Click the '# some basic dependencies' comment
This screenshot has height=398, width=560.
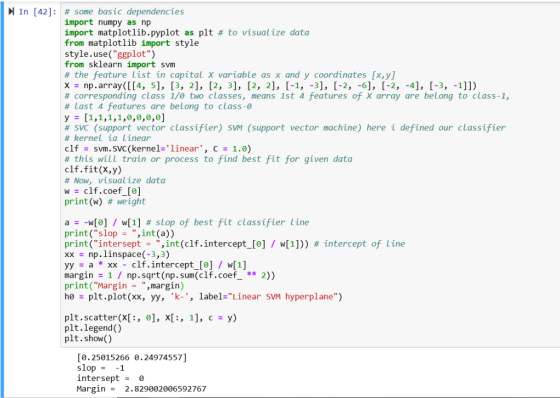124,11
